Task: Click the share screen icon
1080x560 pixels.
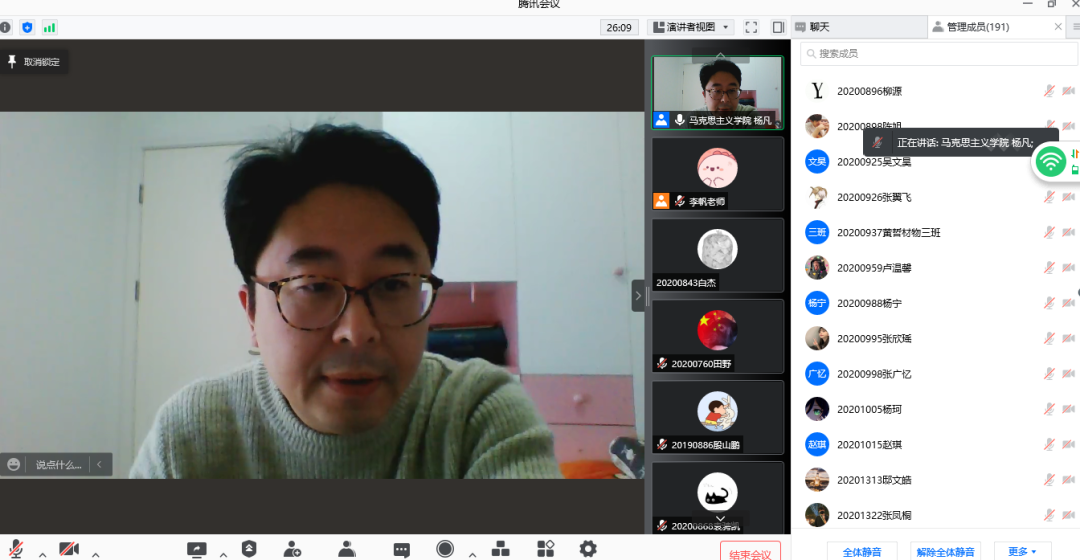Action: 197,549
